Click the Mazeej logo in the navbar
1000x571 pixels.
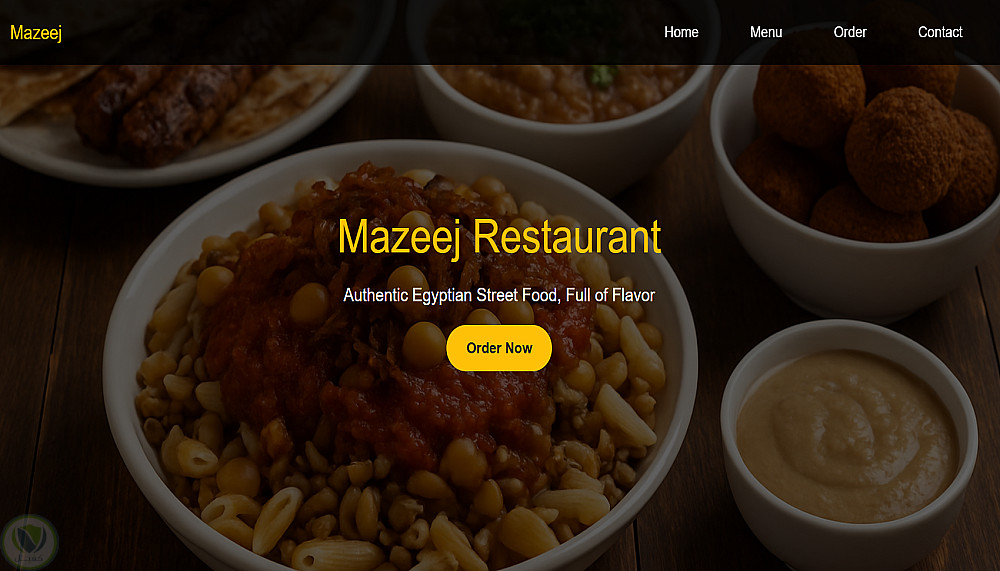(x=36, y=33)
